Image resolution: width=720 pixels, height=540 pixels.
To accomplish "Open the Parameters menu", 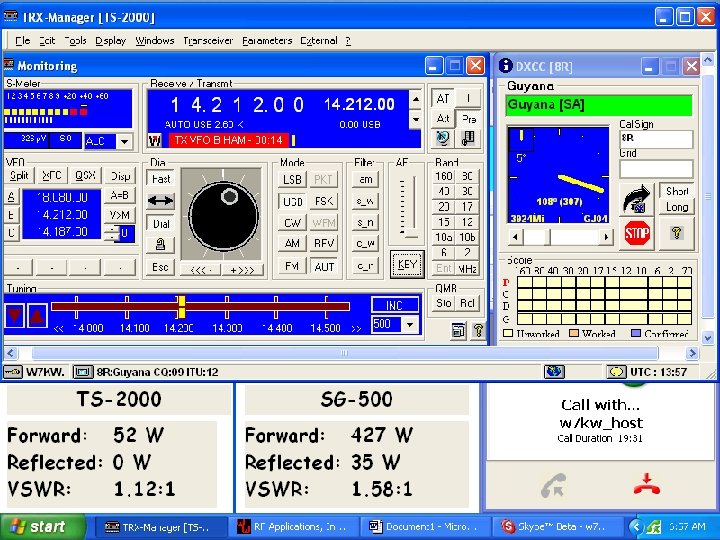I will [267, 40].
